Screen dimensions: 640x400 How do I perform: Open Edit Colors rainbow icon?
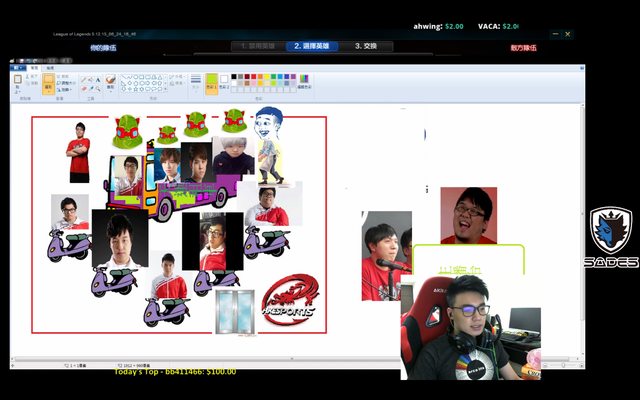pyautogui.click(x=303, y=83)
